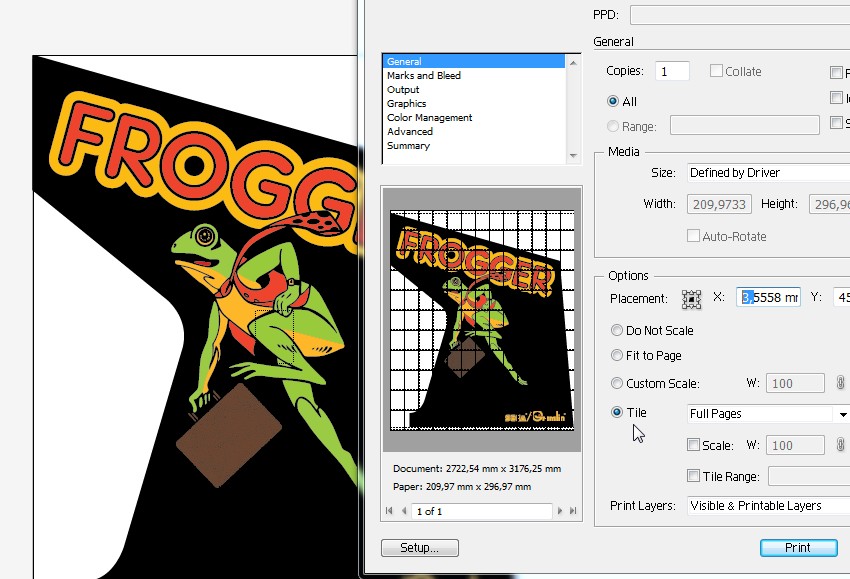Select the Fit to Page option
Viewport: 850px width, 579px height.
tap(616, 355)
